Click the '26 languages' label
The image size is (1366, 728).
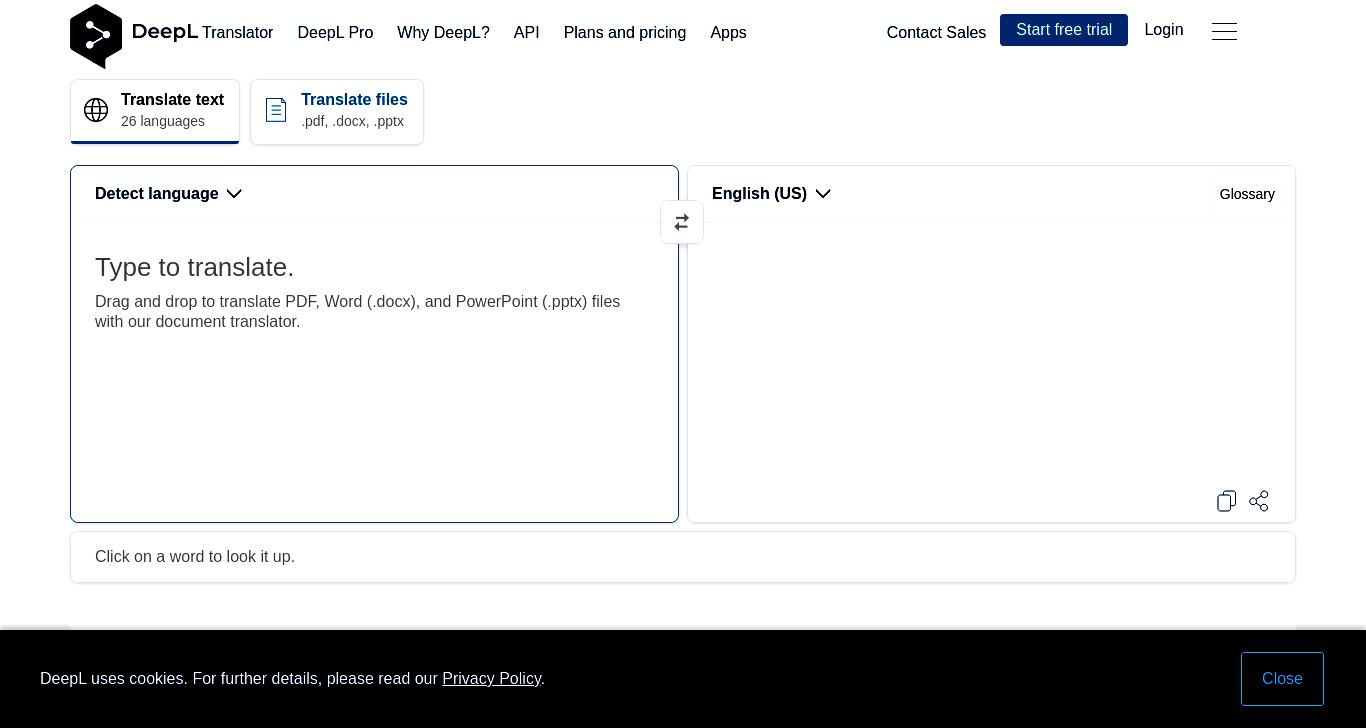(163, 121)
